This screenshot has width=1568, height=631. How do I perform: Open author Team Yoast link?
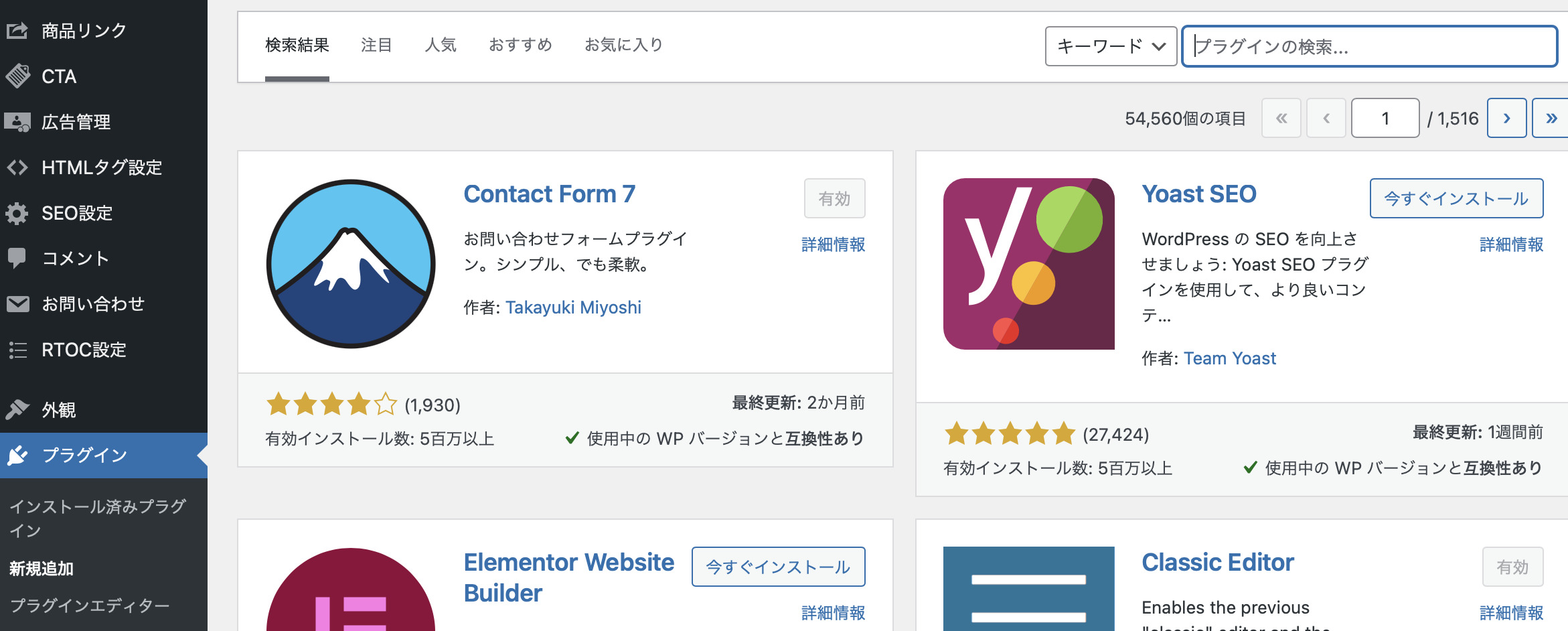pos(1230,358)
